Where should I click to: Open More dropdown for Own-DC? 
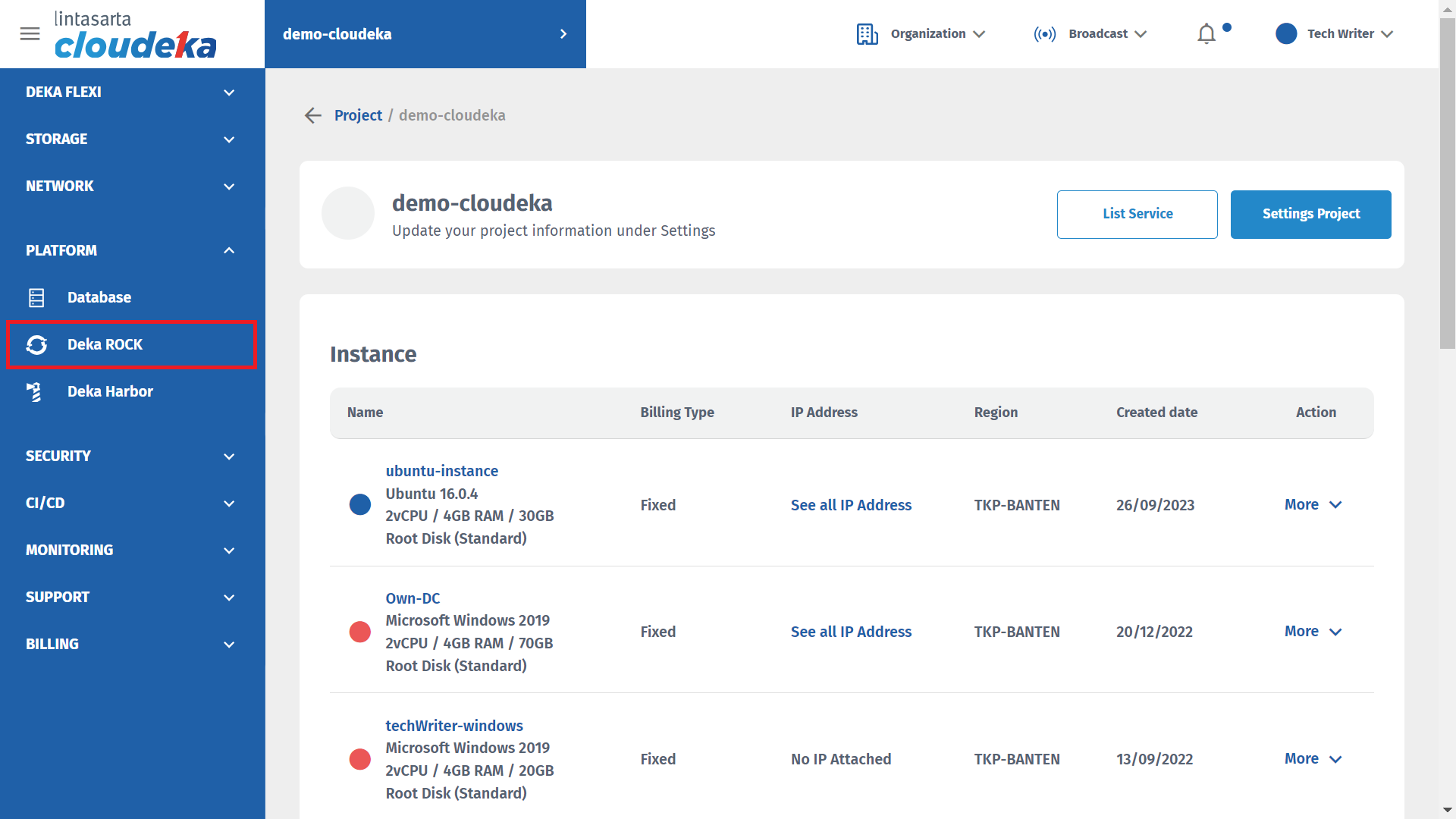pos(1313,632)
